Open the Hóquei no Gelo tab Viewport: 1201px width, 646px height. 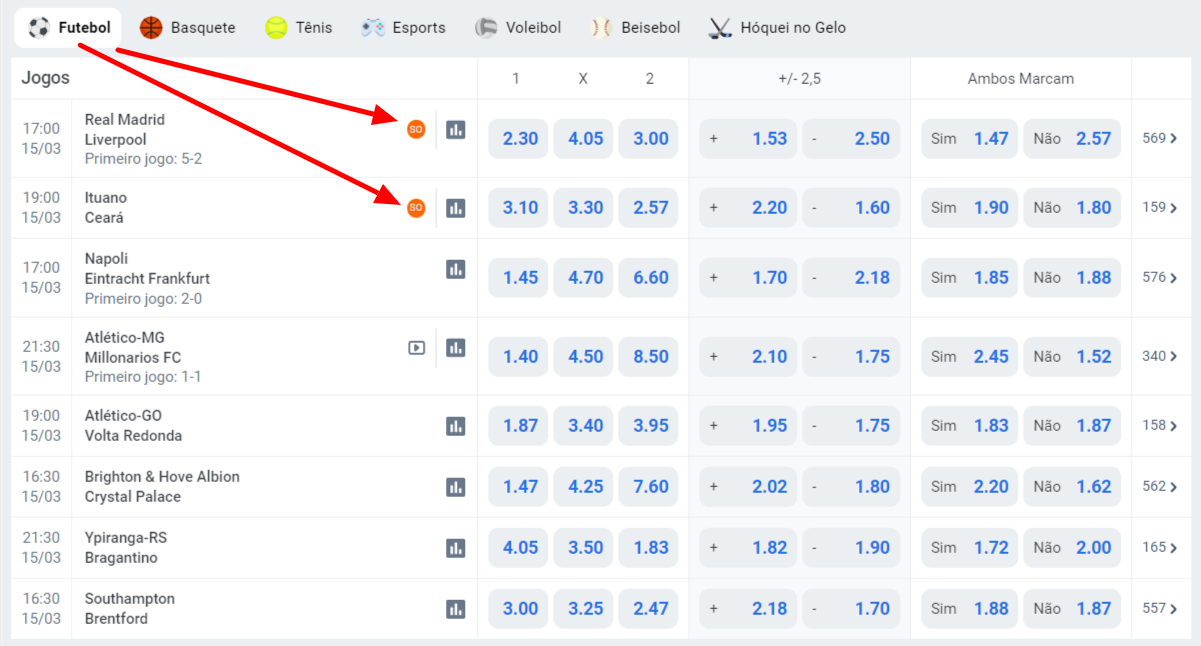click(778, 28)
